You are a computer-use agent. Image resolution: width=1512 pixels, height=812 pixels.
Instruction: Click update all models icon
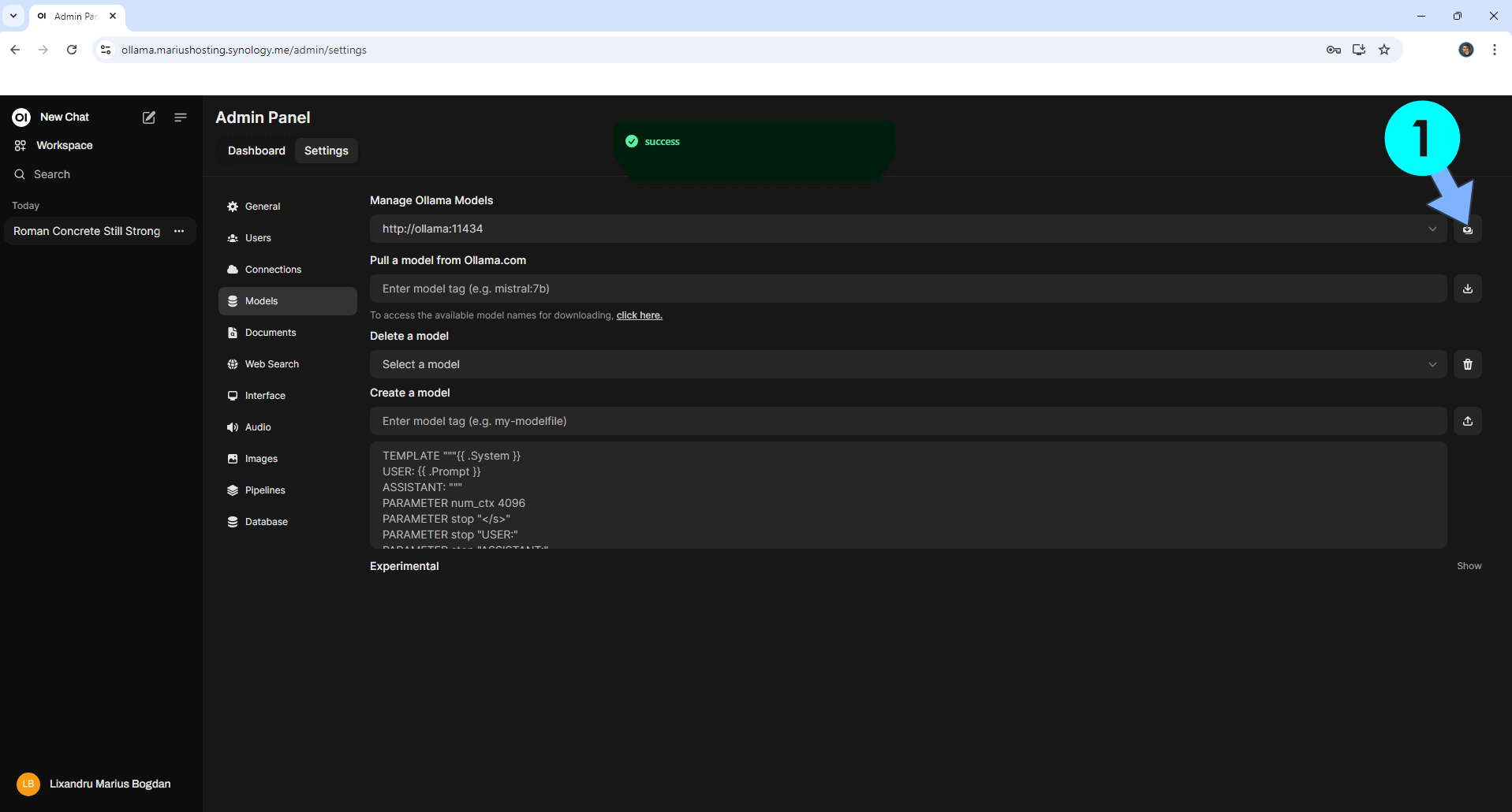(1467, 229)
